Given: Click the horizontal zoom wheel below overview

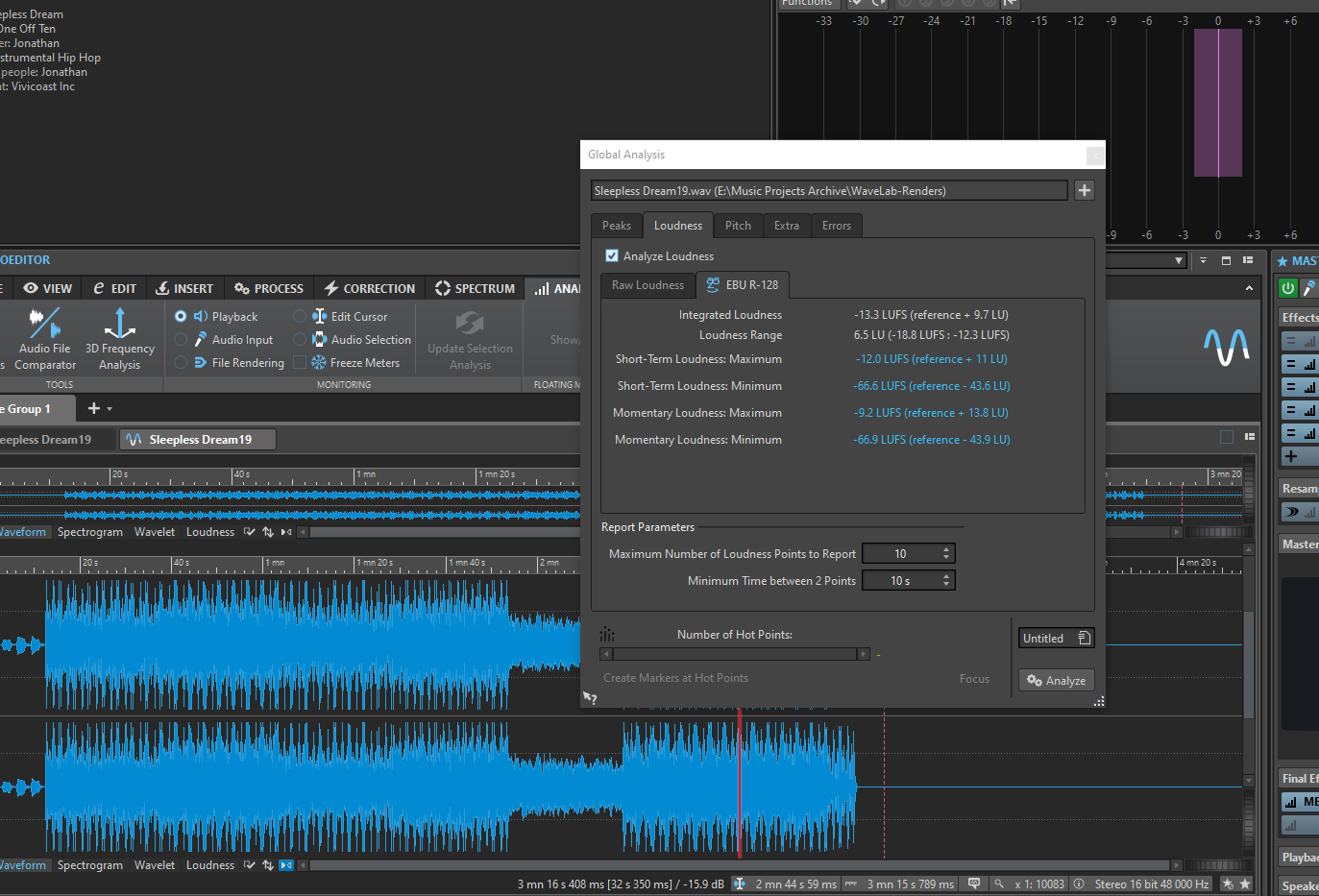Looking at the screenshot, I should 1218,532.
